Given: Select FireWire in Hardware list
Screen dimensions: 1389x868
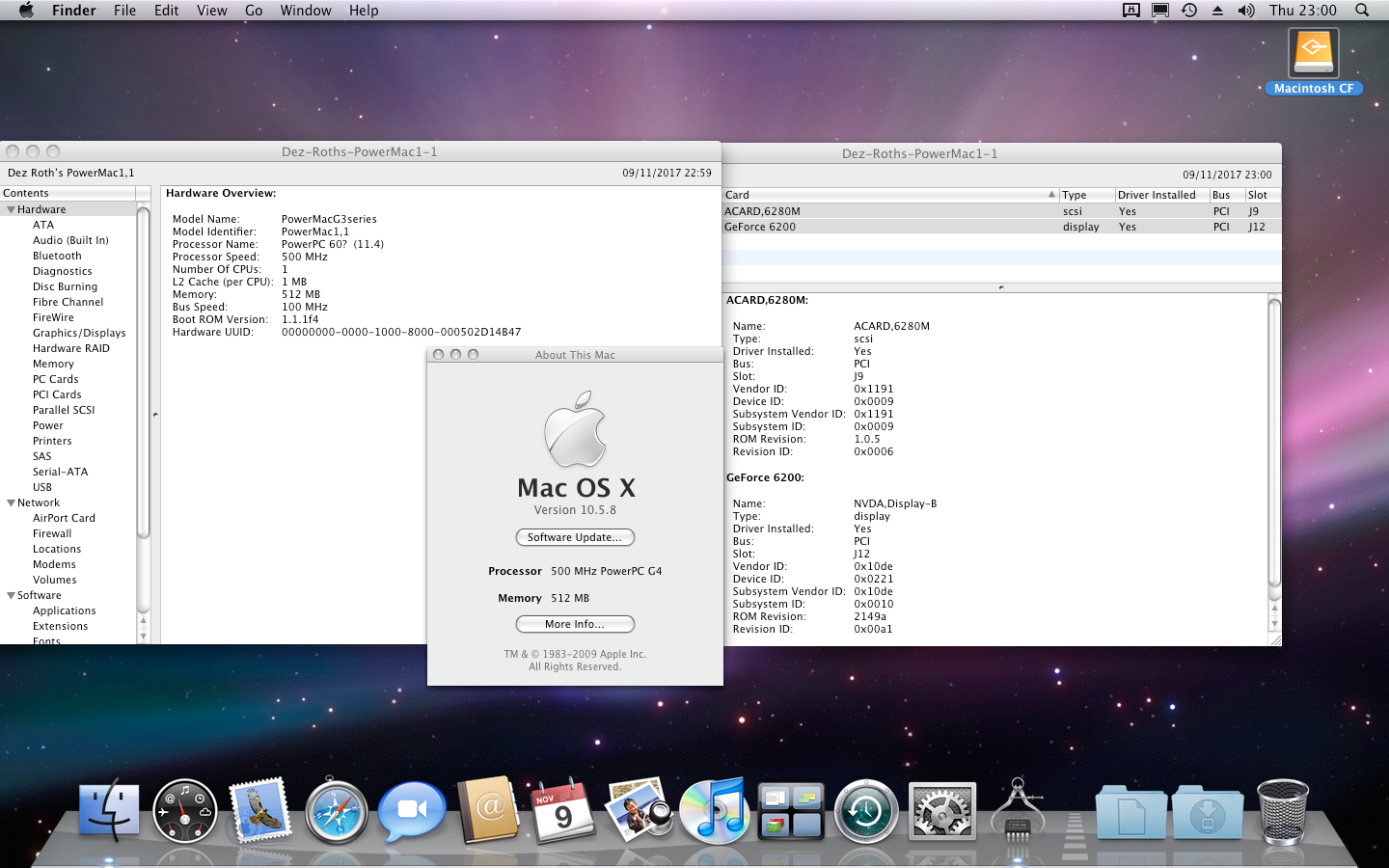Looking at the screenshot, I should pyautogui.click(x=53, y=317).
